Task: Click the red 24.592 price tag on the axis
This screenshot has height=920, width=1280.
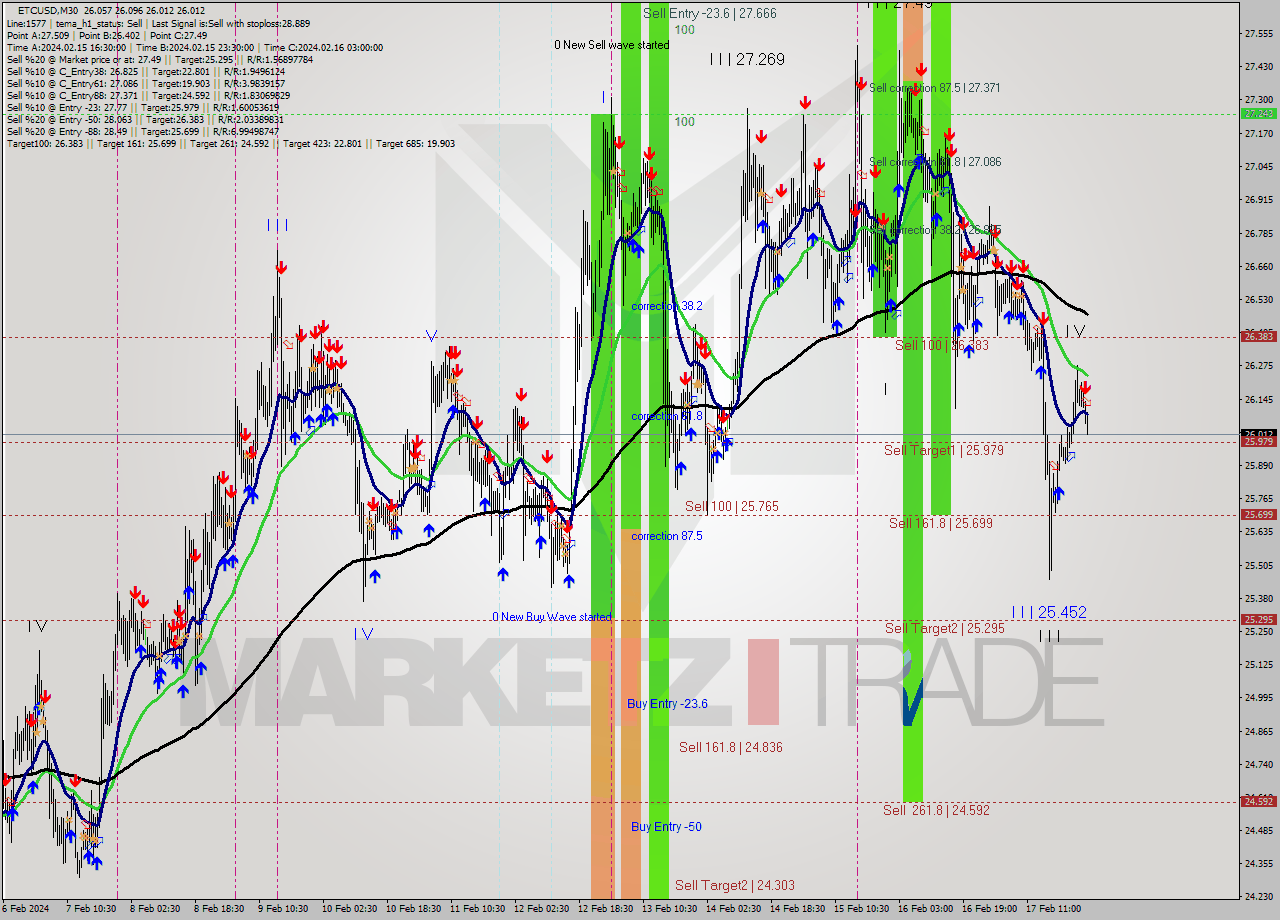Action: click(1258, 801)
